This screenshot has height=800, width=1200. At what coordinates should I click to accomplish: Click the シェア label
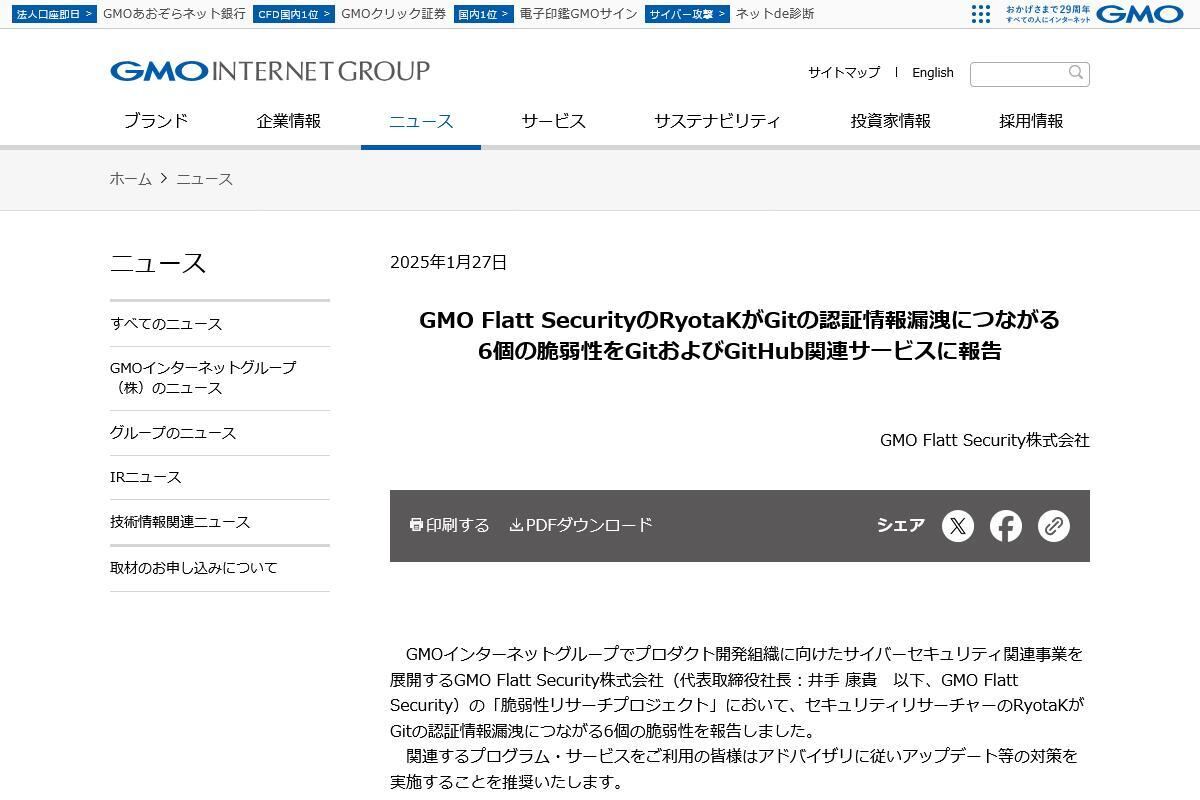pyautogui.click(x=901, y=525)
